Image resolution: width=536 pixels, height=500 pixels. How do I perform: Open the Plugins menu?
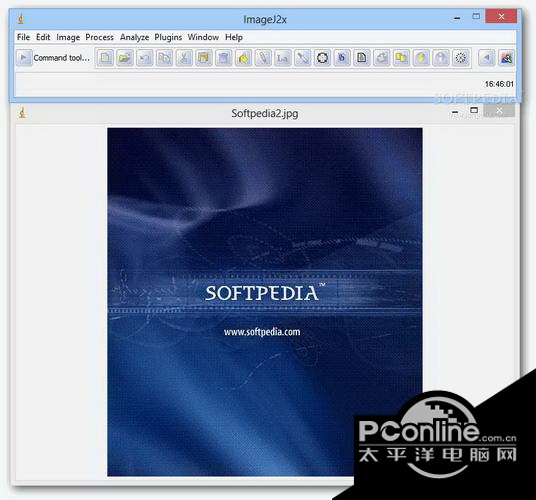(168, 37)
